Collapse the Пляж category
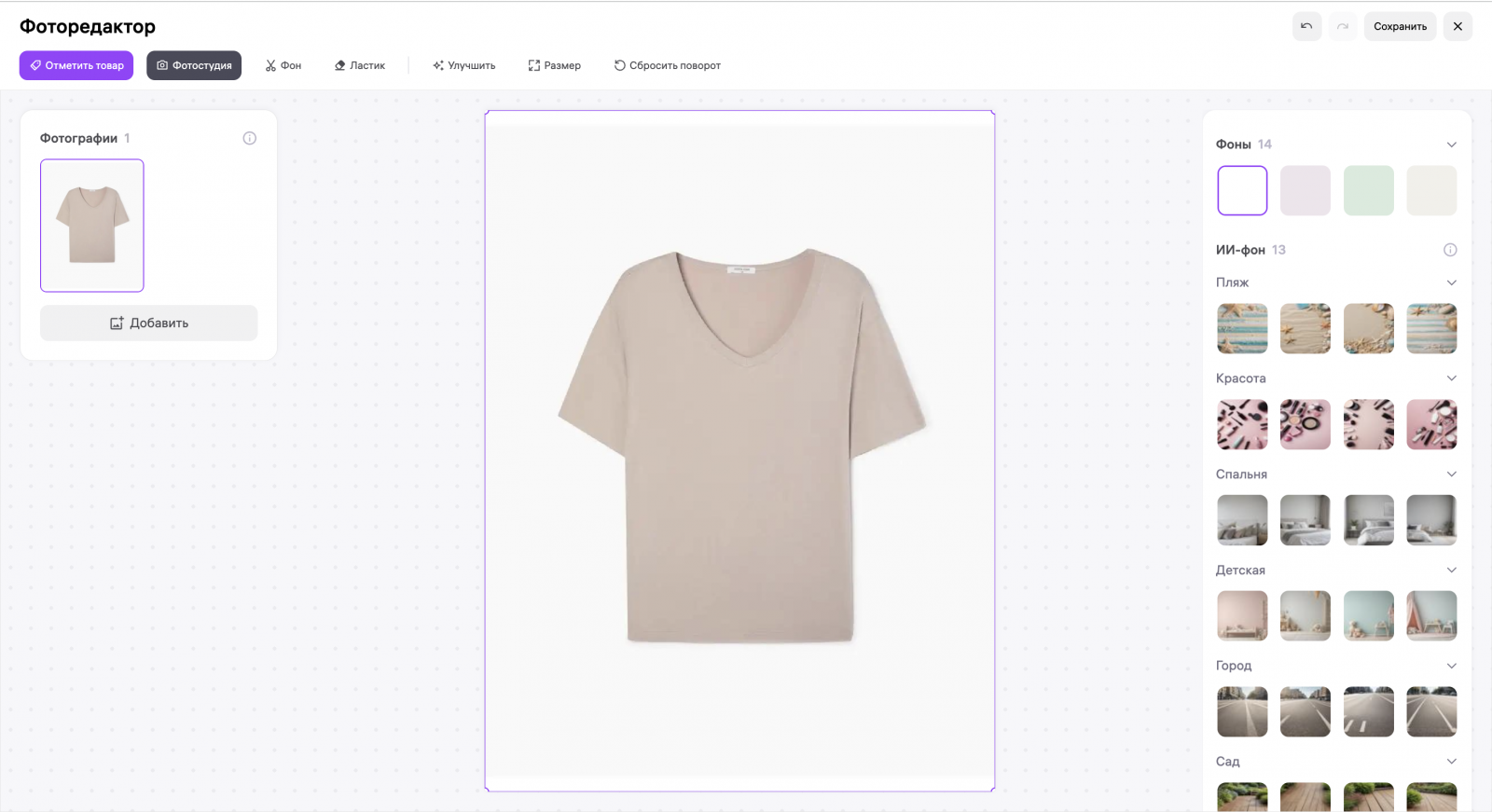Image resolution: width=1492 pixels, height=812 pixels. [1451, 282]
